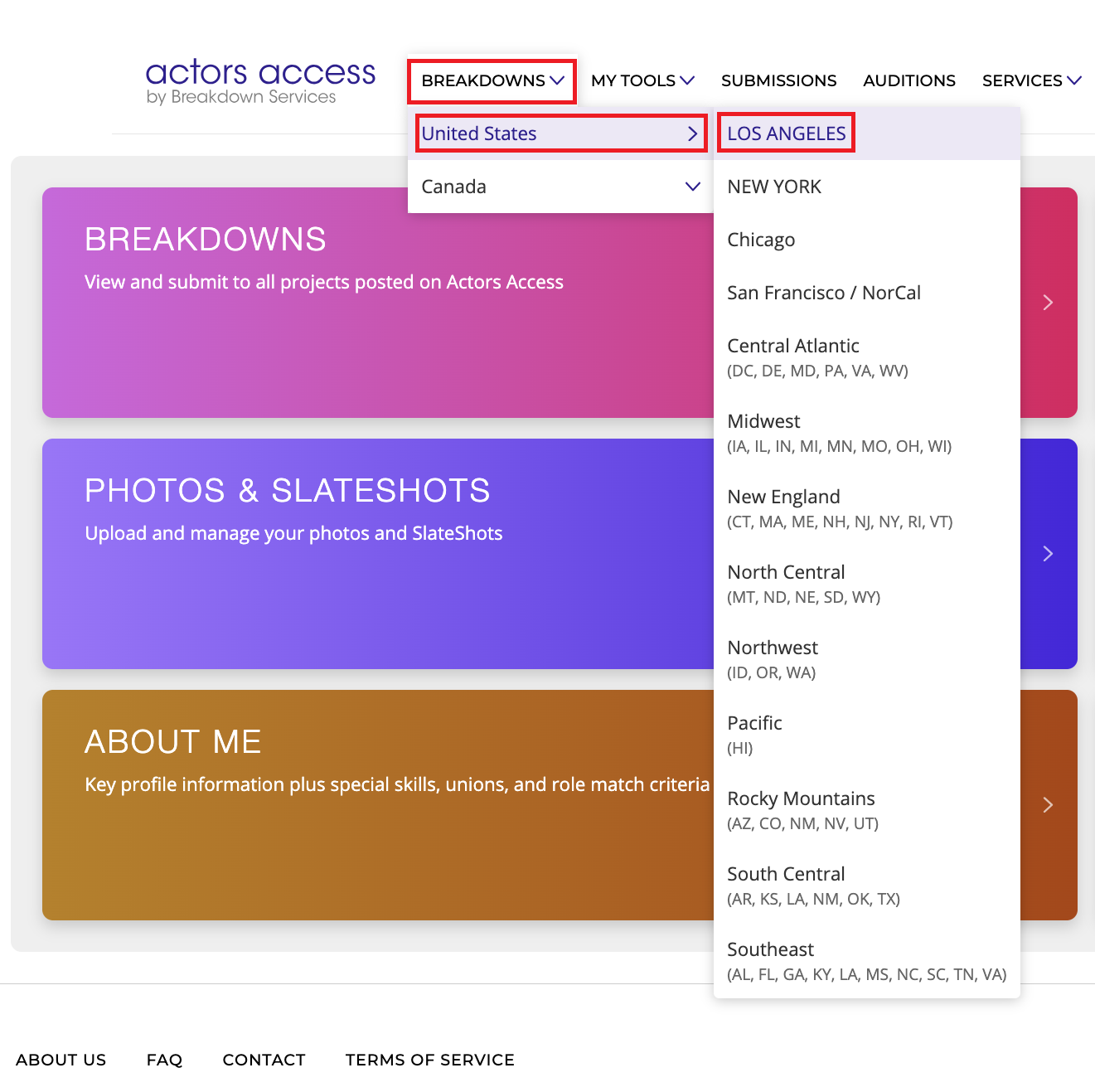Click the MY TOOLS chevron arrow
The width and height of the screenshot is (1095, 1092).
click(x=687, y=80)
